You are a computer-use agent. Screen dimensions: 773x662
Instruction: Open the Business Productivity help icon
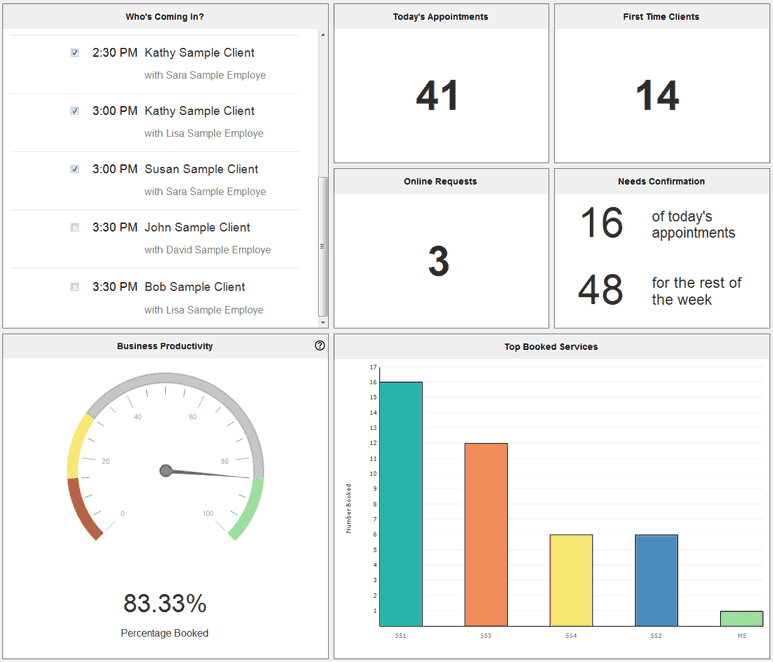[x=320, y=345]
